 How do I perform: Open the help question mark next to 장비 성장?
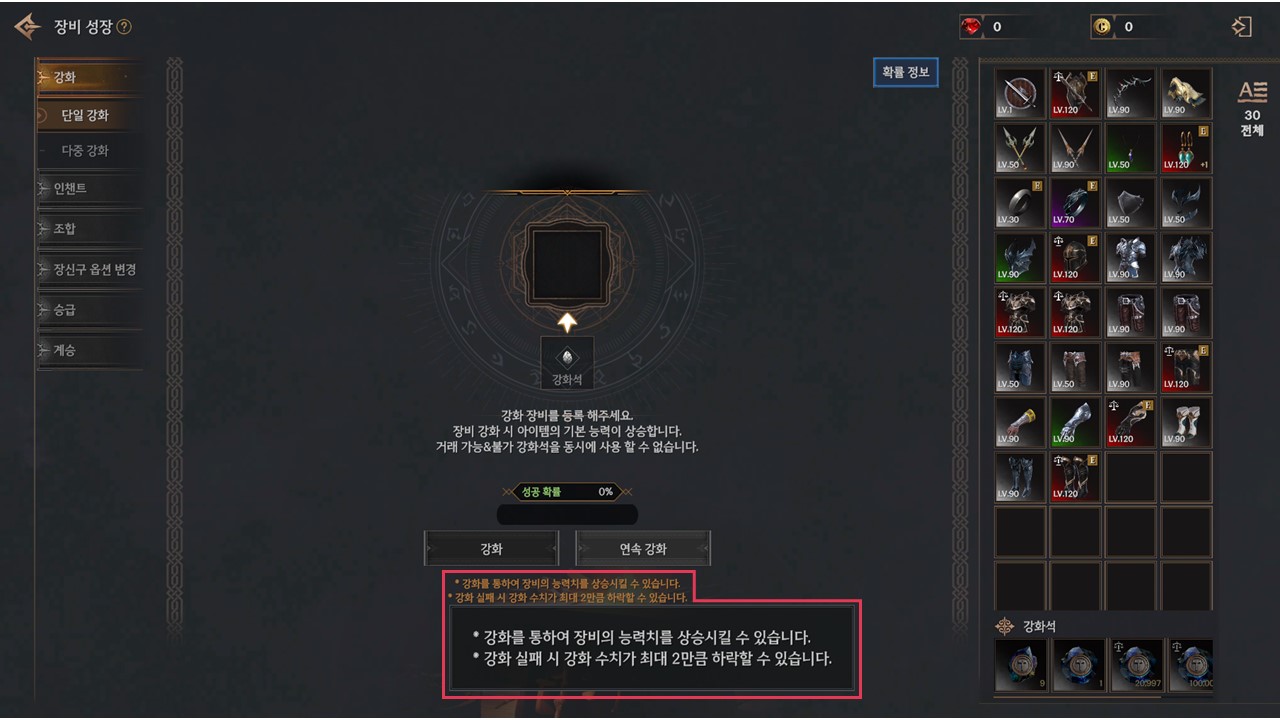click(124, 27)
